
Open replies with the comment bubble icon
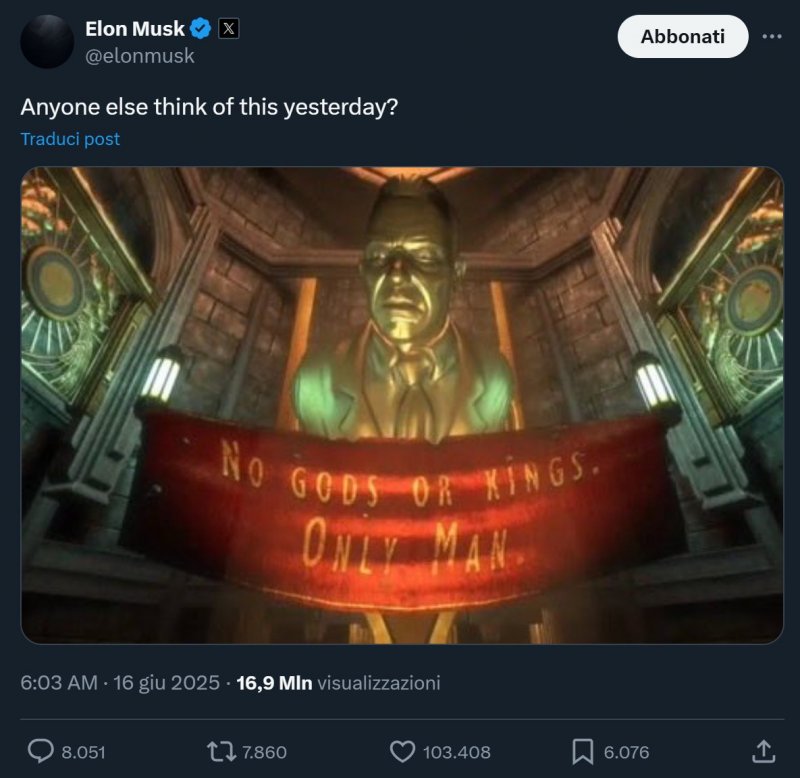tap(38, 750)
